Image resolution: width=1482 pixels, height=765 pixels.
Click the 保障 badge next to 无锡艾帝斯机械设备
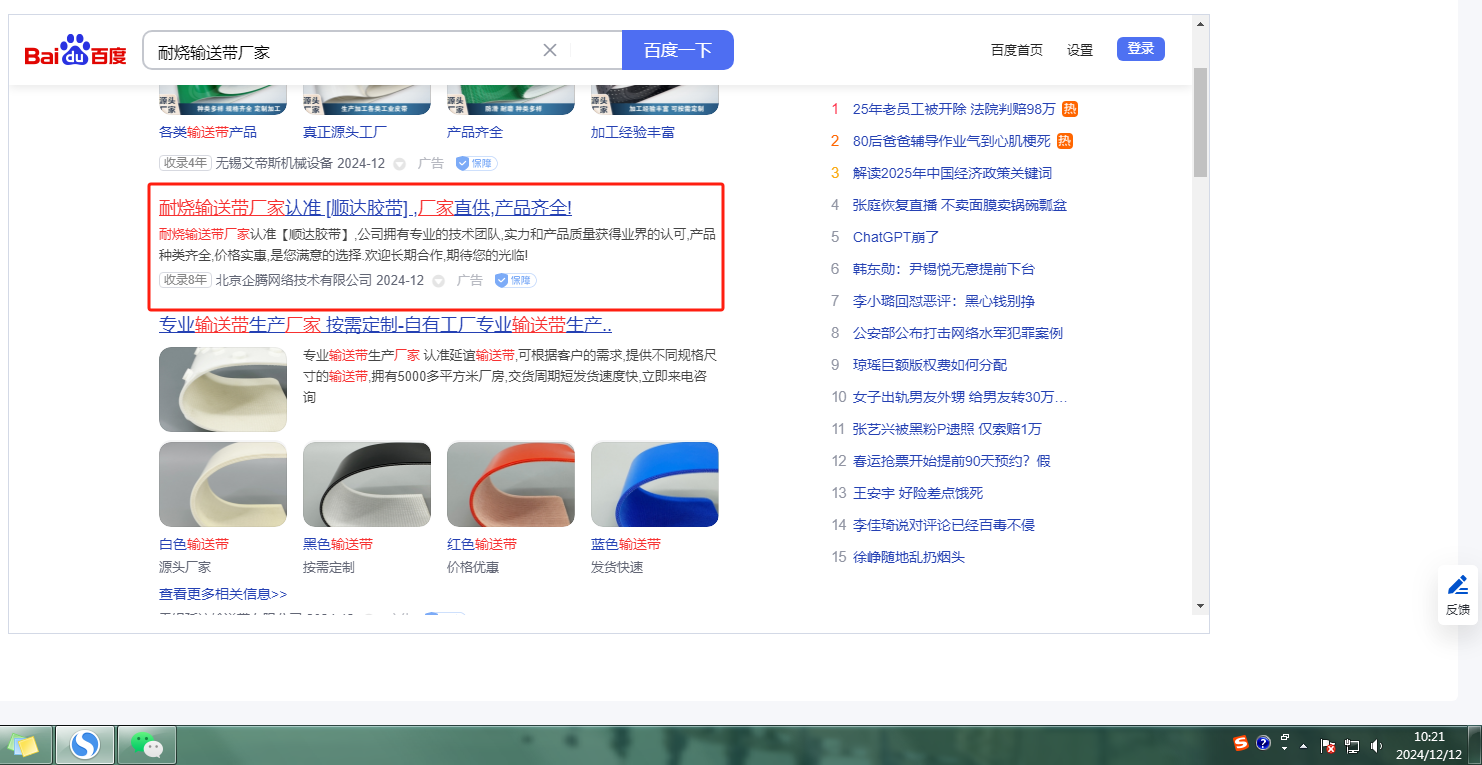tap(477, 163)
